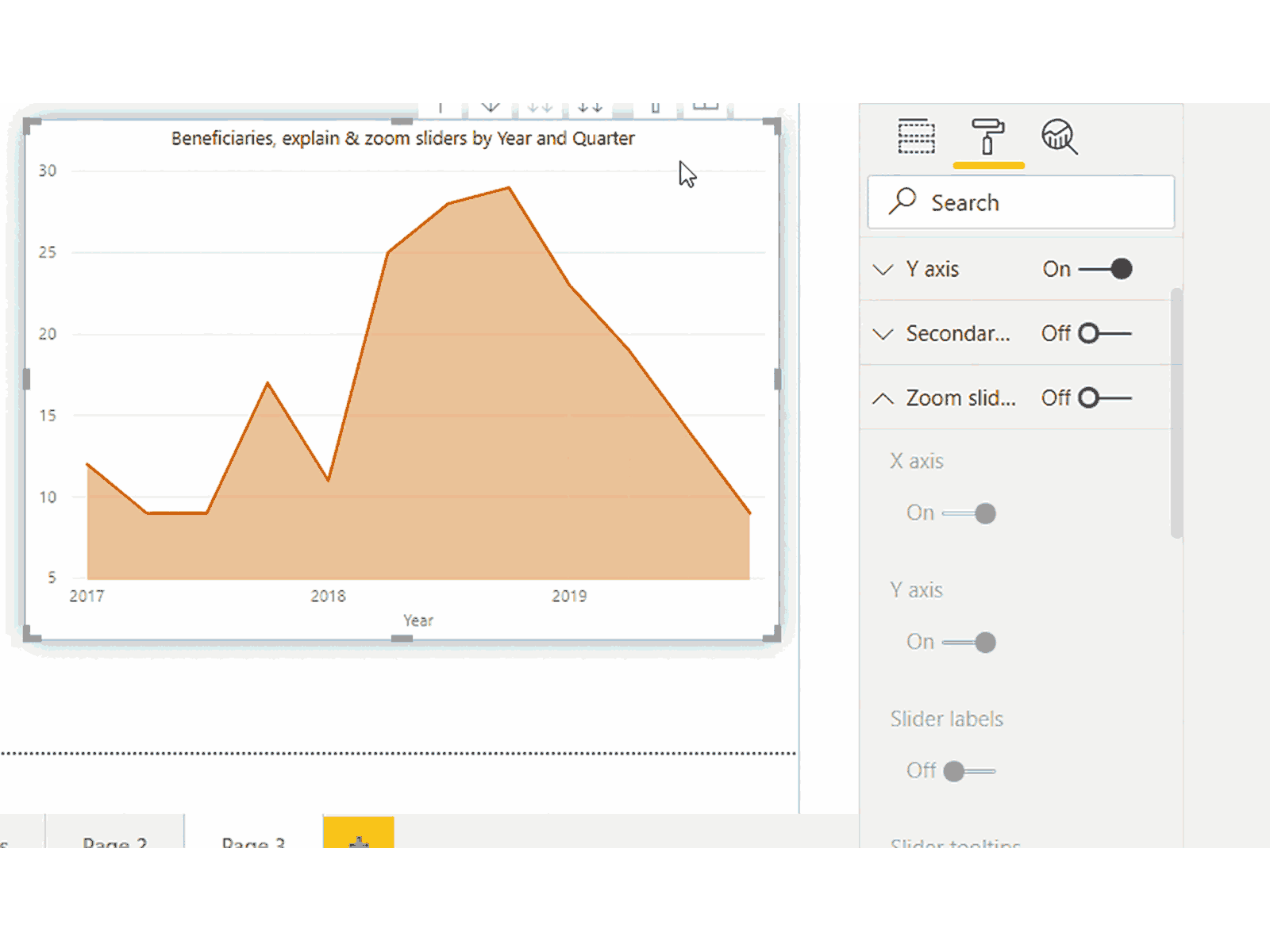Click the drill-down mode arrow icon
Viewport: 1270px width, 952px height.
point(491,107)
